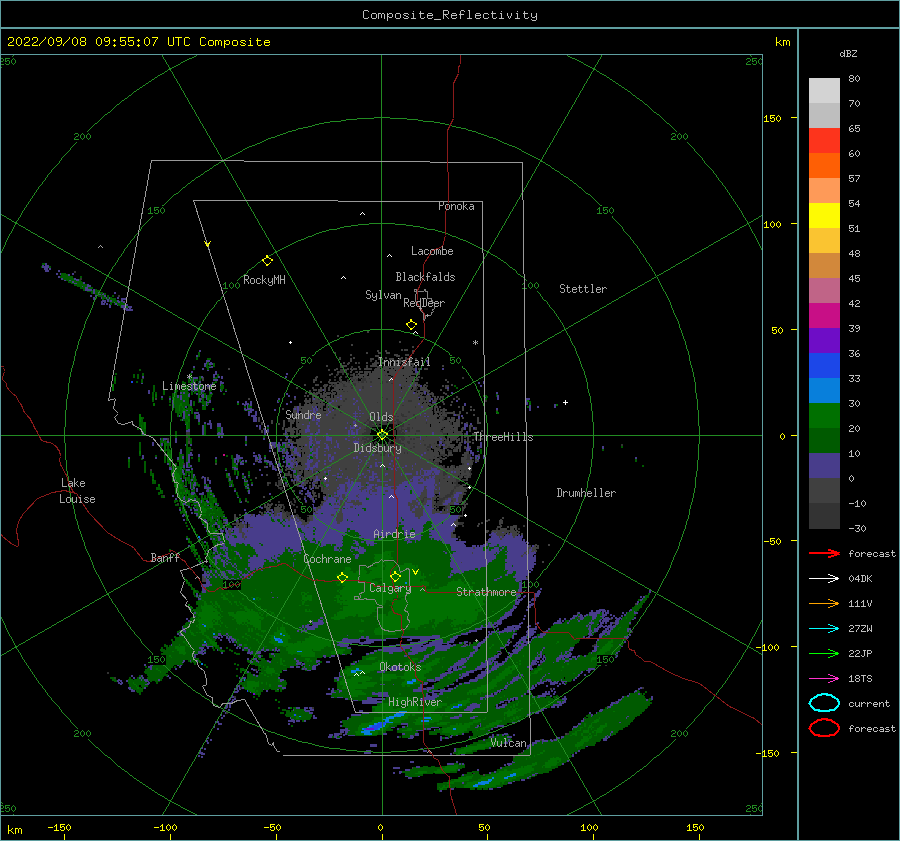
Task: Click the cyan current ellipse icon
Action: [x=824, y=703]
